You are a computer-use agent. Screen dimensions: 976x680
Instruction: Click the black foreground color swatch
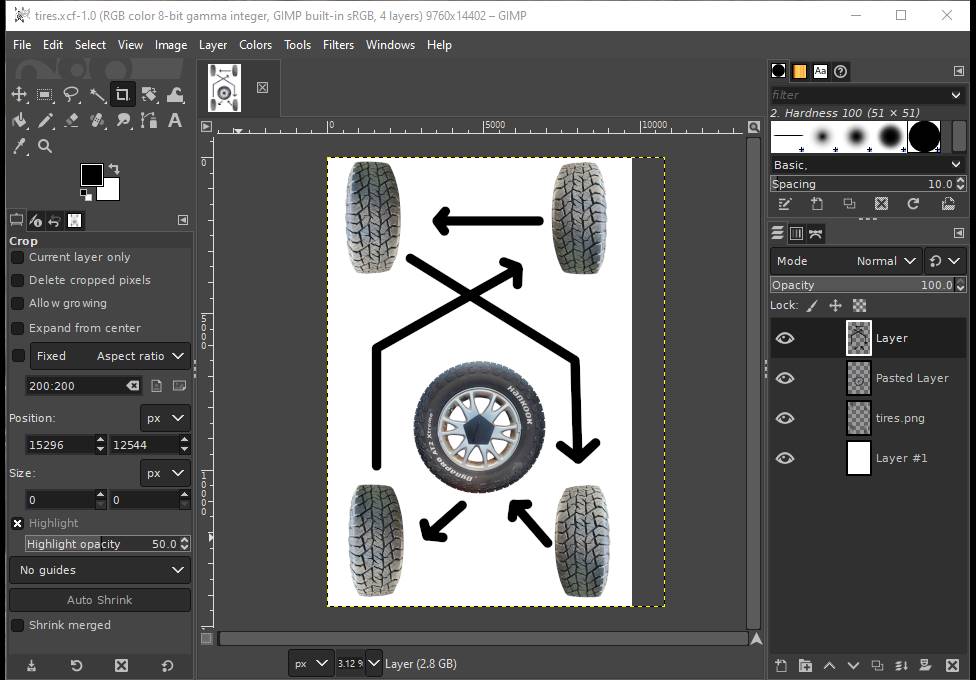pos(91,174)
